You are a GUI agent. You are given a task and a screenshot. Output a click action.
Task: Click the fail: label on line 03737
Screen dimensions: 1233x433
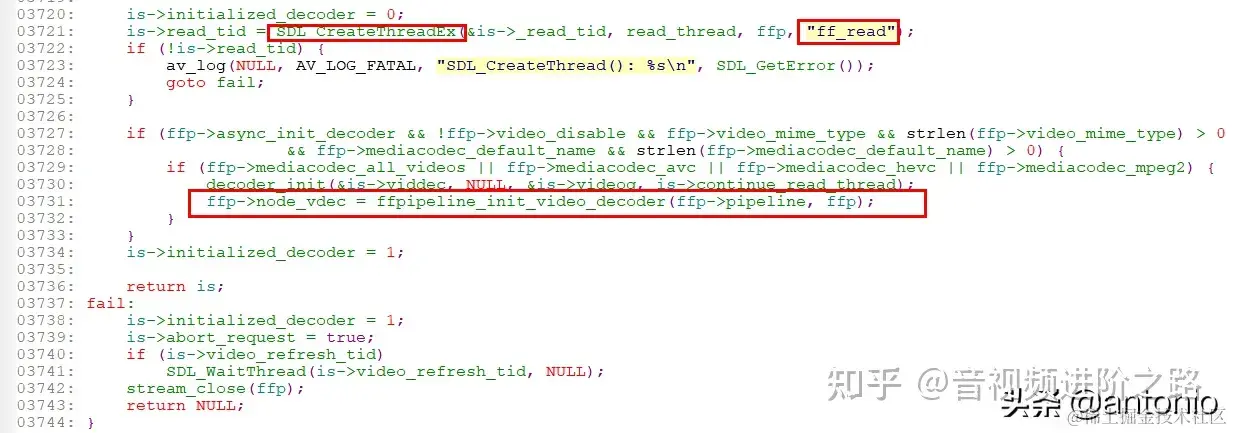coord(106,303)
